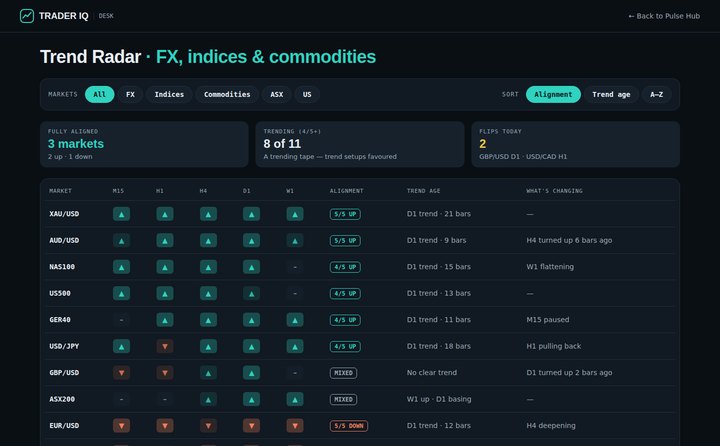Screen dimensions: 720x446
Task: Filter markets by ASX
Action: tap(276, 95)
